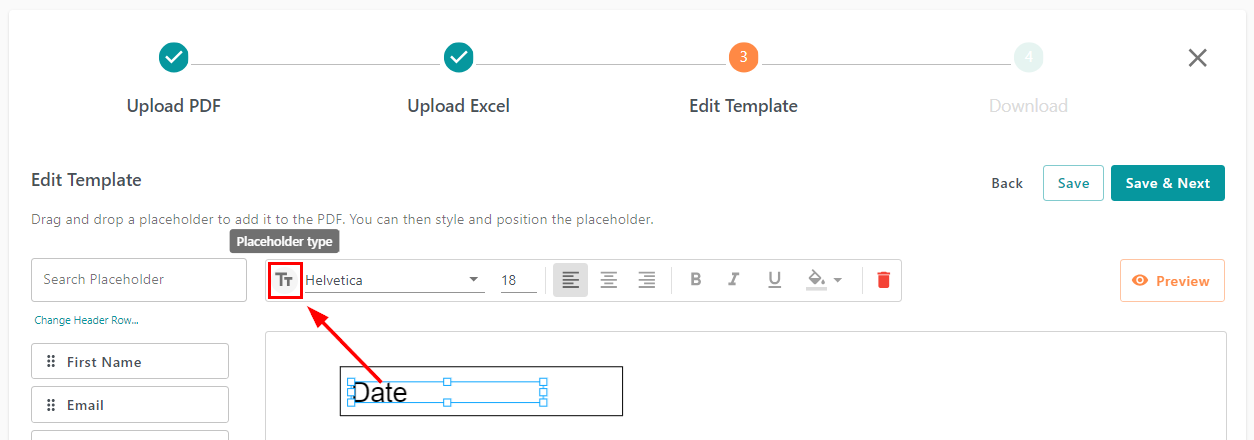The width and height of the screenshot is (1254, 440).
Task: Toggle bold formatting
Action: [x=696, y=280]
